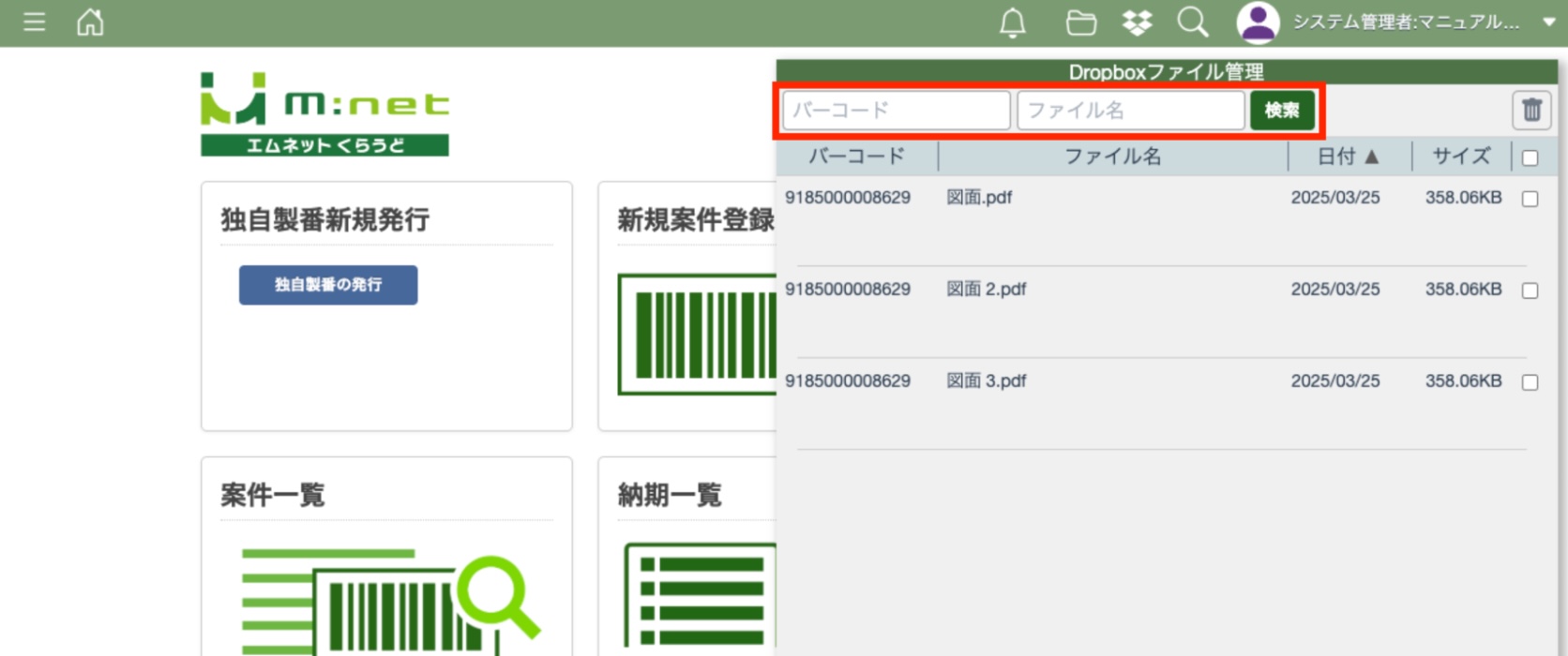Sort by the 日付 column header
This screenshot has height=656, width=1568.
pyautogui.click(x=1348, y=157)
